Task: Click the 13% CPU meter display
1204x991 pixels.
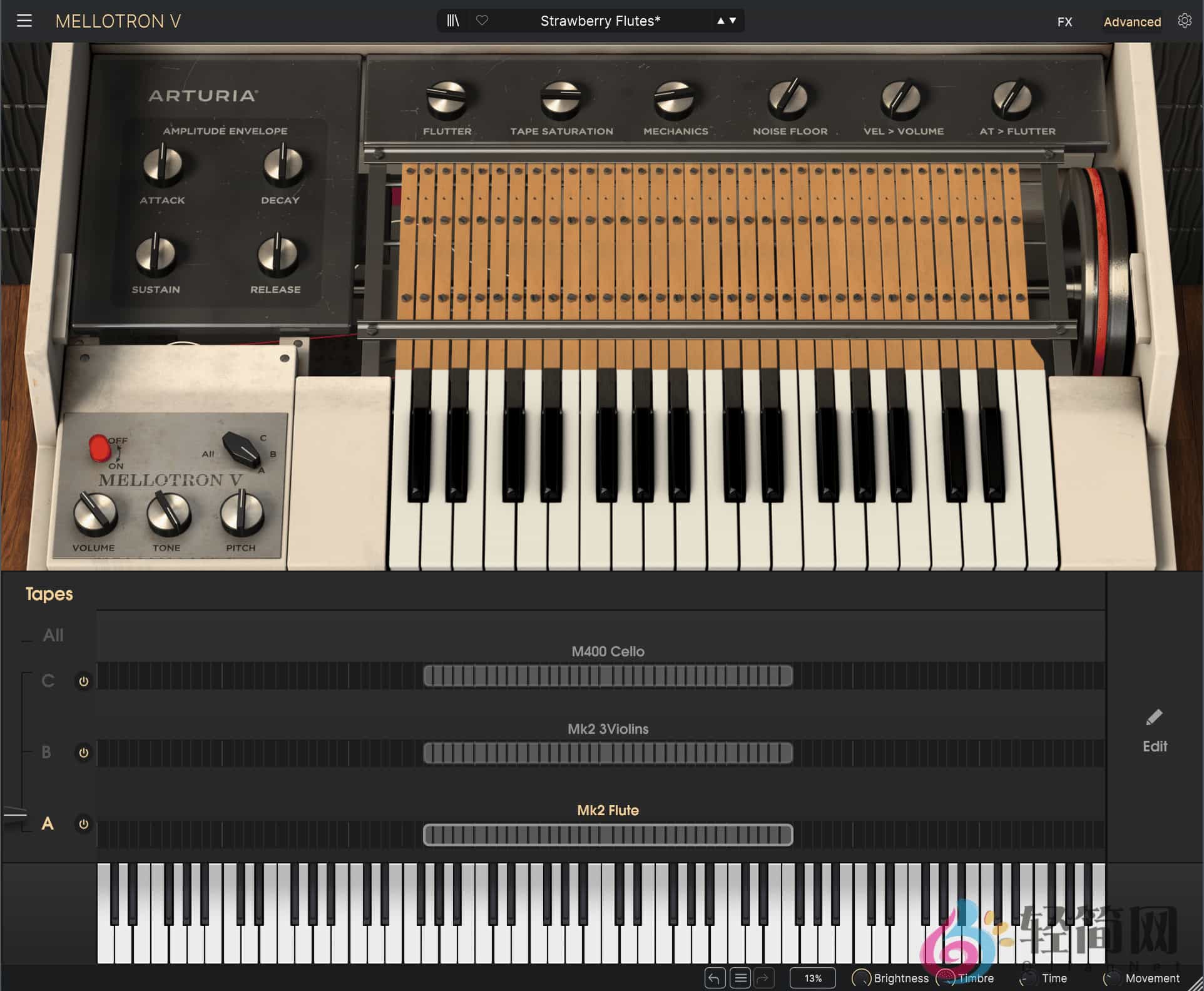Action: pos(812,977)
